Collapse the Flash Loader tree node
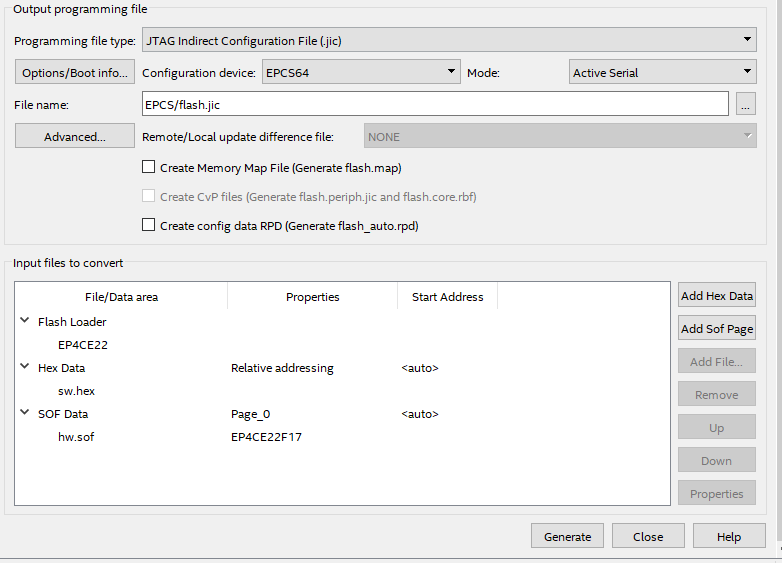 (x=24, y=321)
